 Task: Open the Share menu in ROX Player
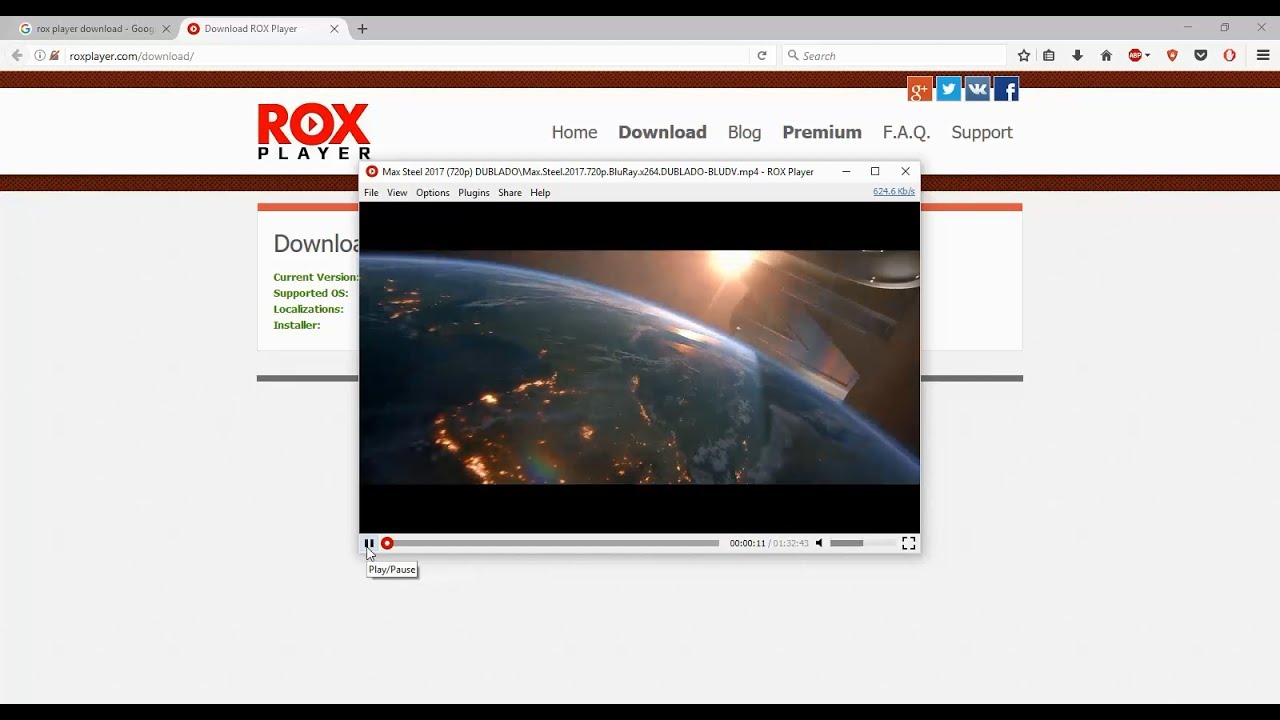pos(510,192)
